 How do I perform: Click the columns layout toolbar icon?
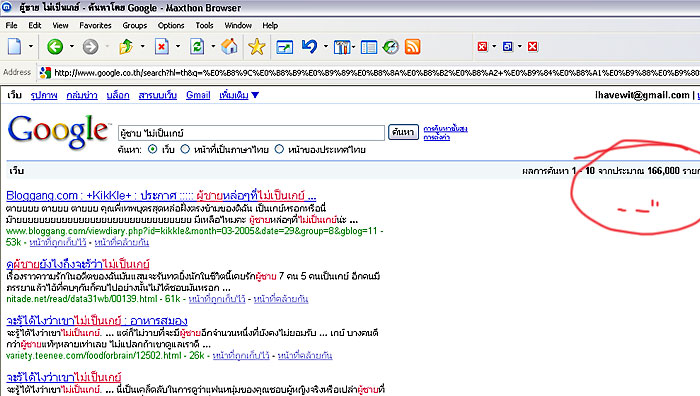tap(342, 47)
